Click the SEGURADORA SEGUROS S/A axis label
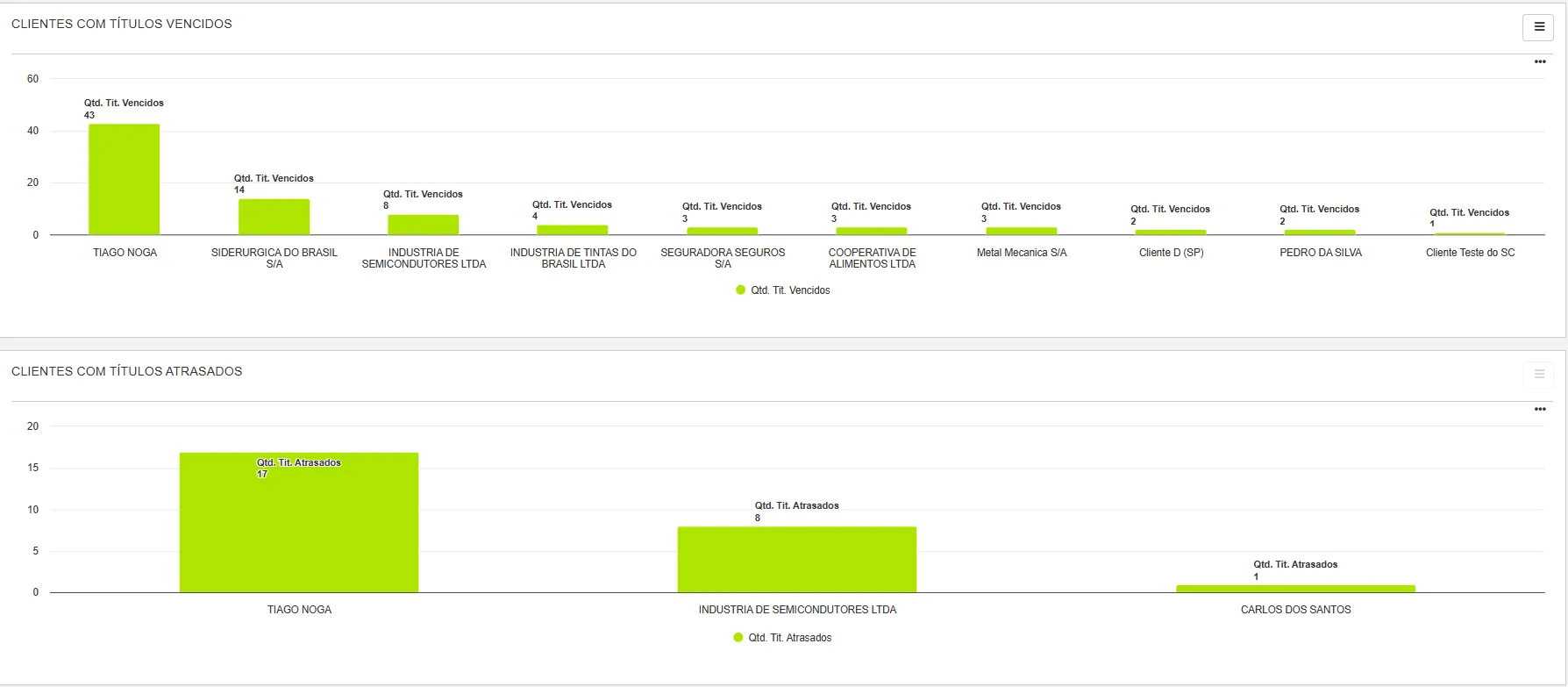The height and width of the screenshot is (687, 1568). tap(723, 258)
